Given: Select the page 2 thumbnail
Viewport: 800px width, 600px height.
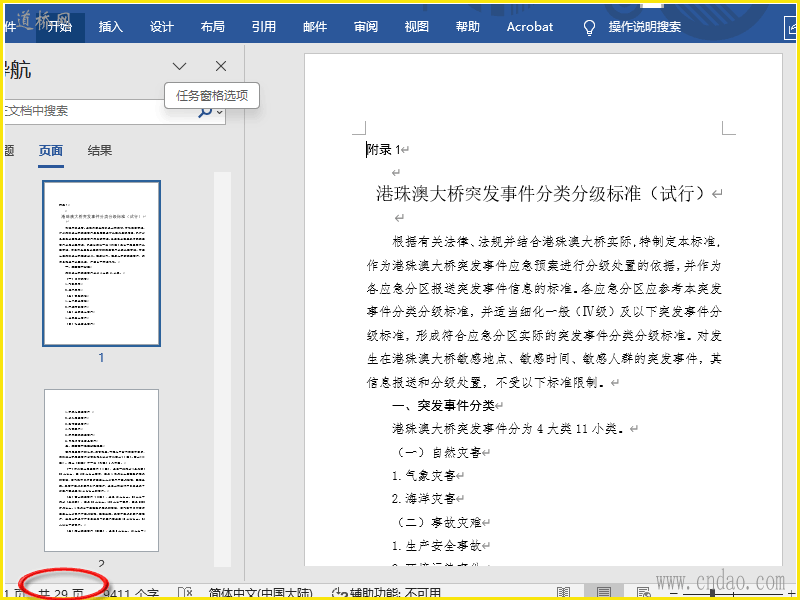Looking at the screenshot, I should coord(102,470).
